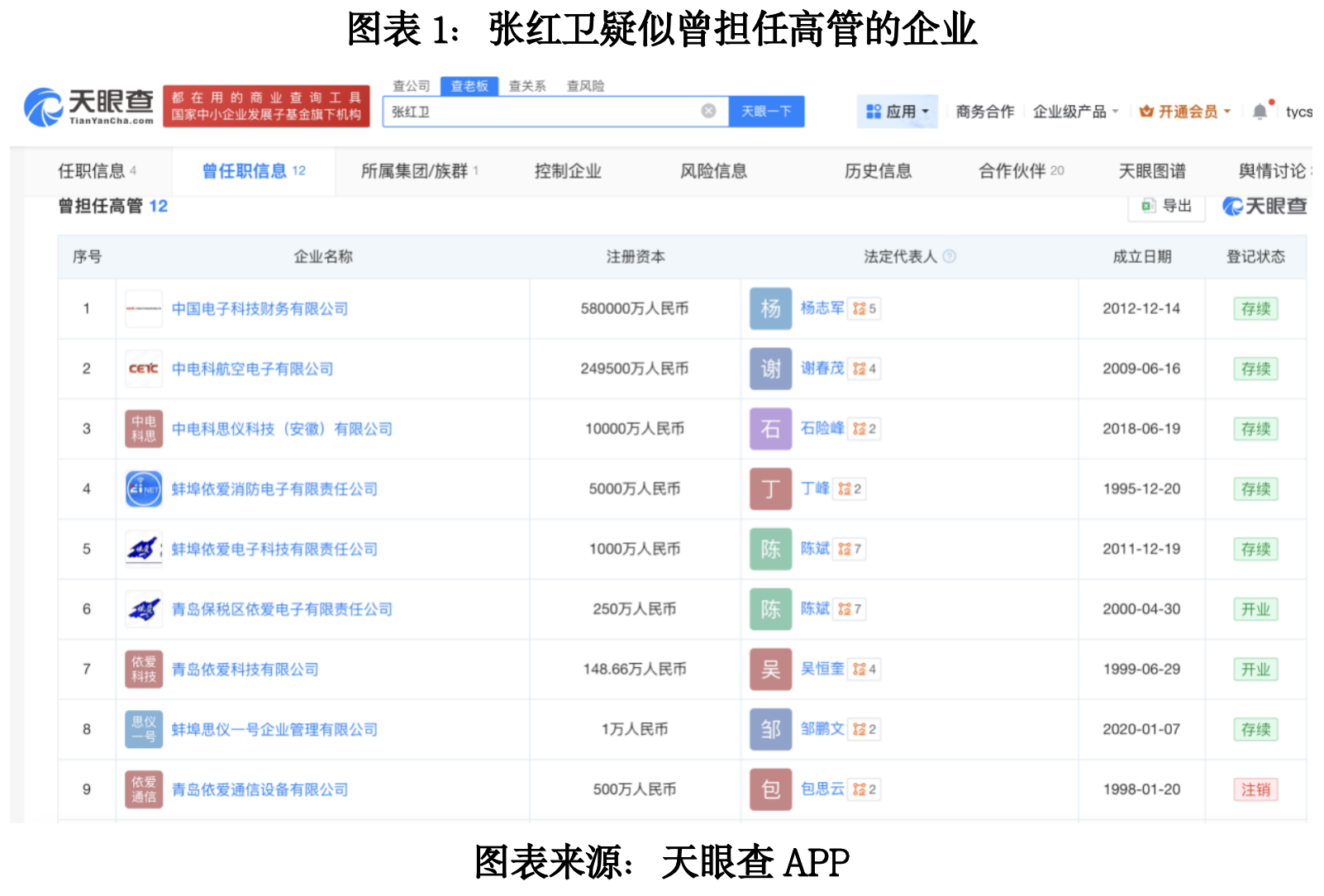The height and width of the screenshot is (896, 1324).
Task: Click the 蚌埠依爱消防电子 company logo
Action: point(144,489)
